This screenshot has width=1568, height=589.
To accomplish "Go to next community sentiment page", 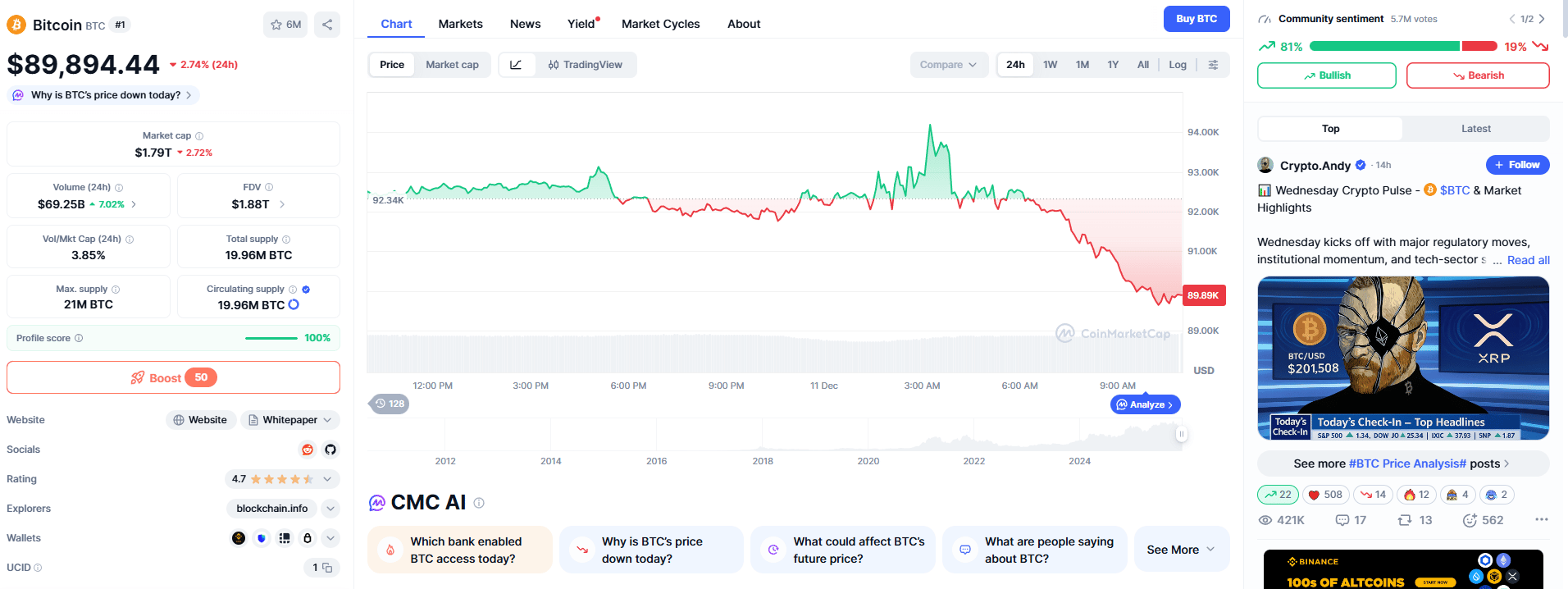I will [x=1542, y=19].
